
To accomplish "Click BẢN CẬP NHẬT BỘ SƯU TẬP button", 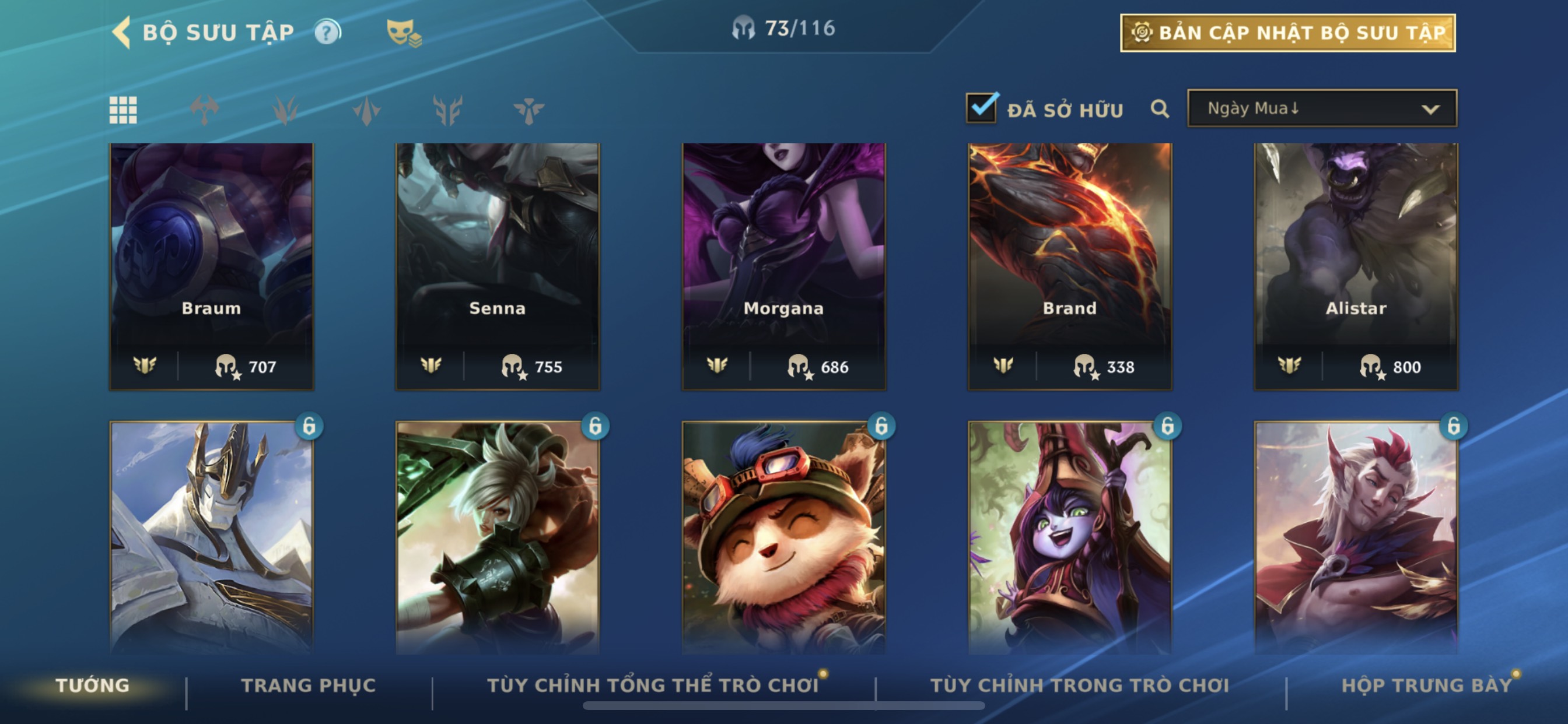I will click(x=1288, y=33).
